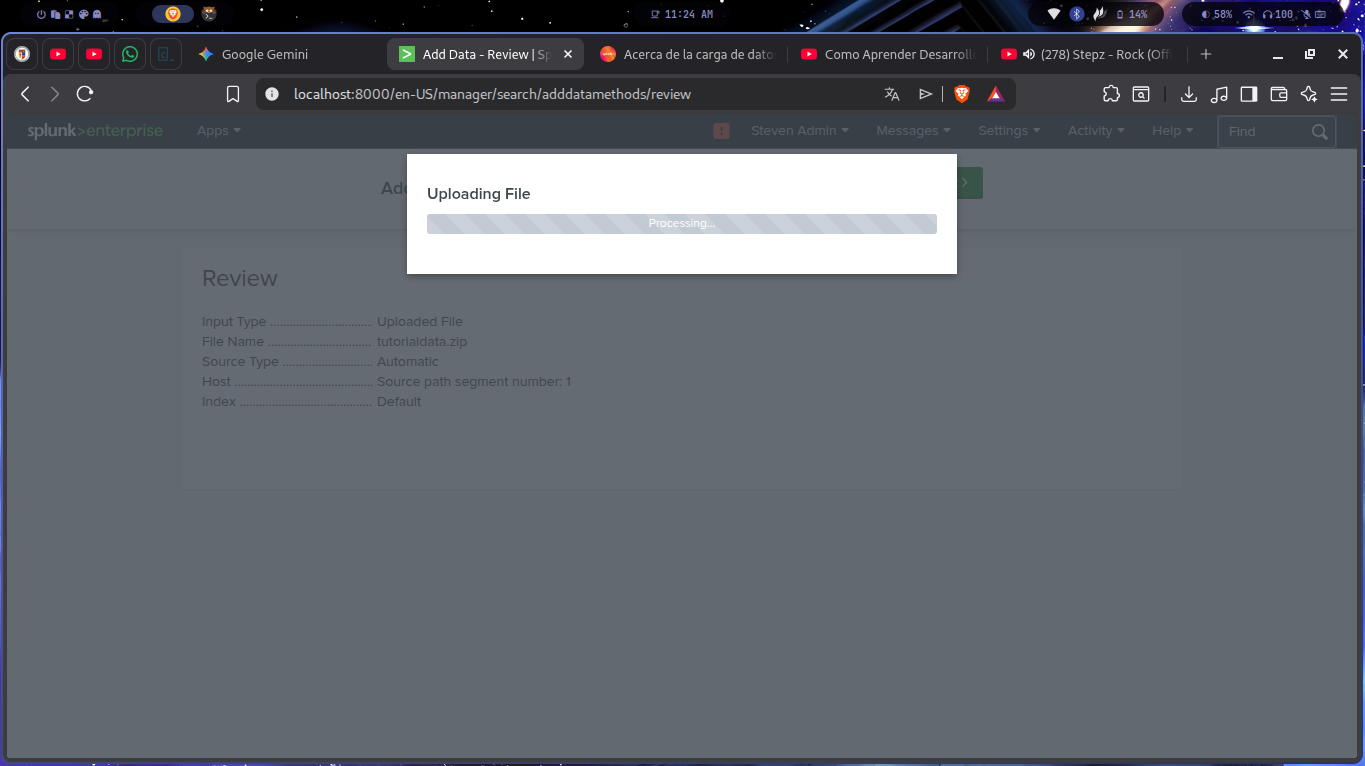Switch to the Google Gemini tab

[x=264, y=54]
